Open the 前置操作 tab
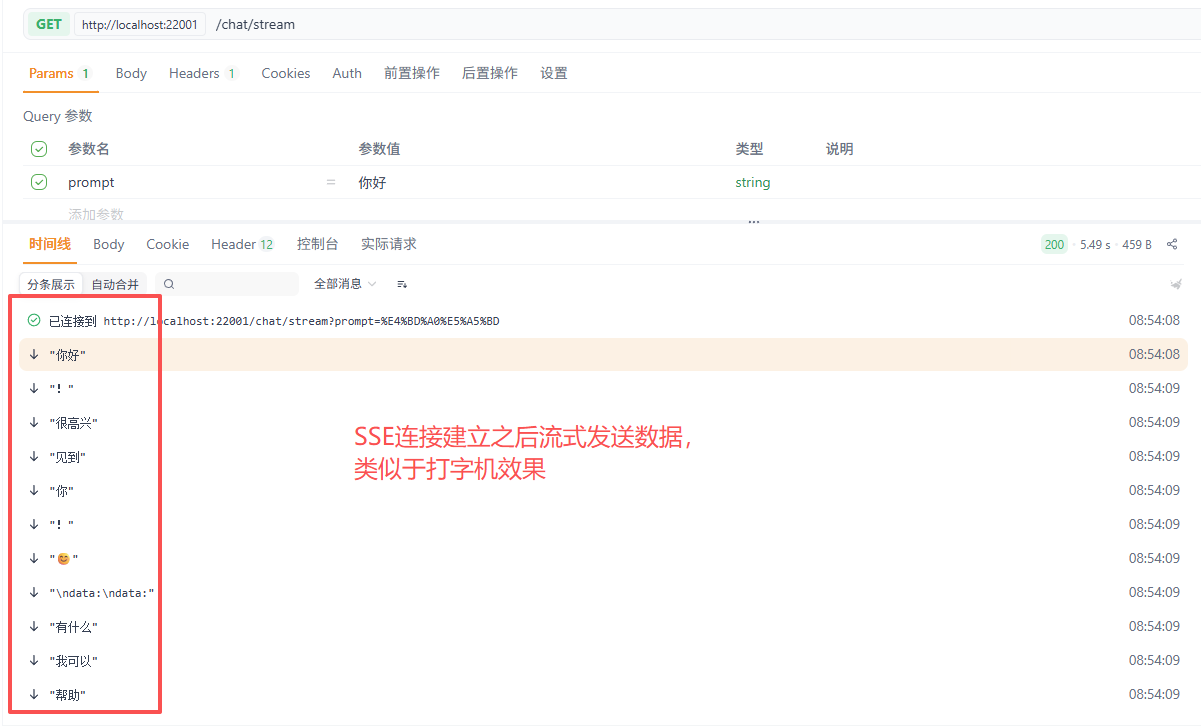Image resolution: width=1201 pixels, height=726 pixels. pos(411,72)
